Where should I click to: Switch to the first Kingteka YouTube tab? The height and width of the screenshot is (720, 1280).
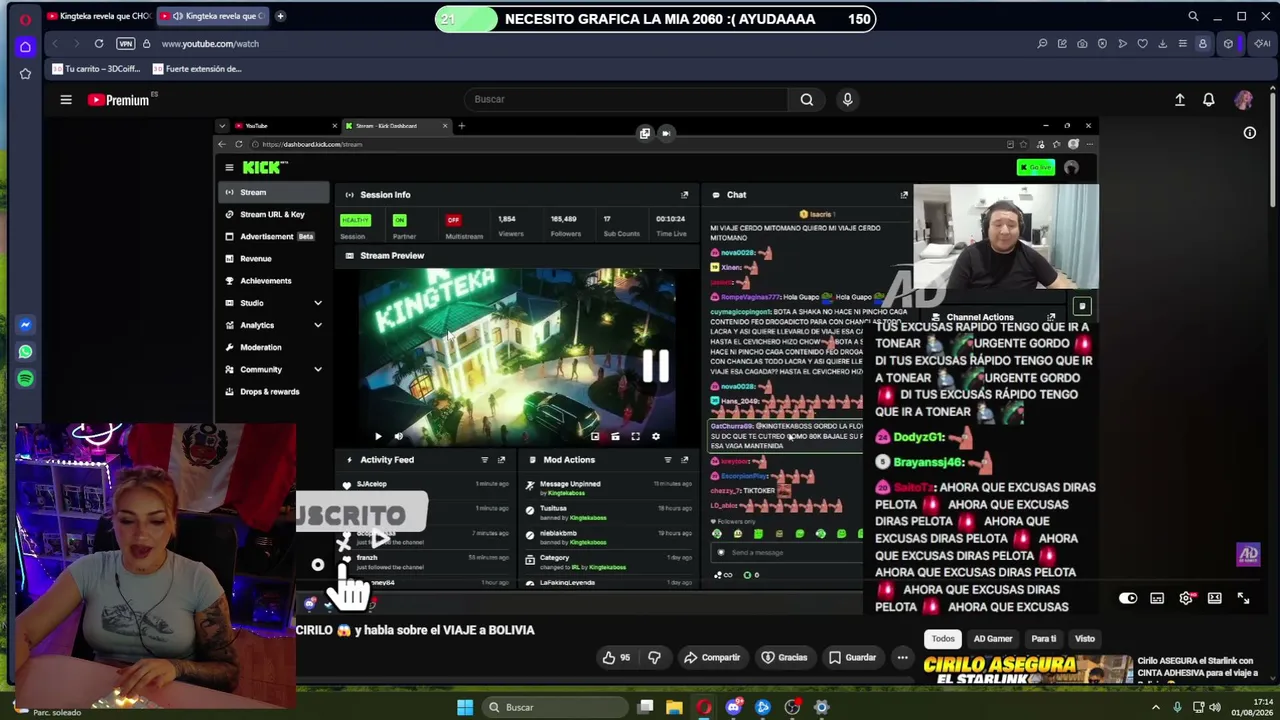[x=99, y=16]
